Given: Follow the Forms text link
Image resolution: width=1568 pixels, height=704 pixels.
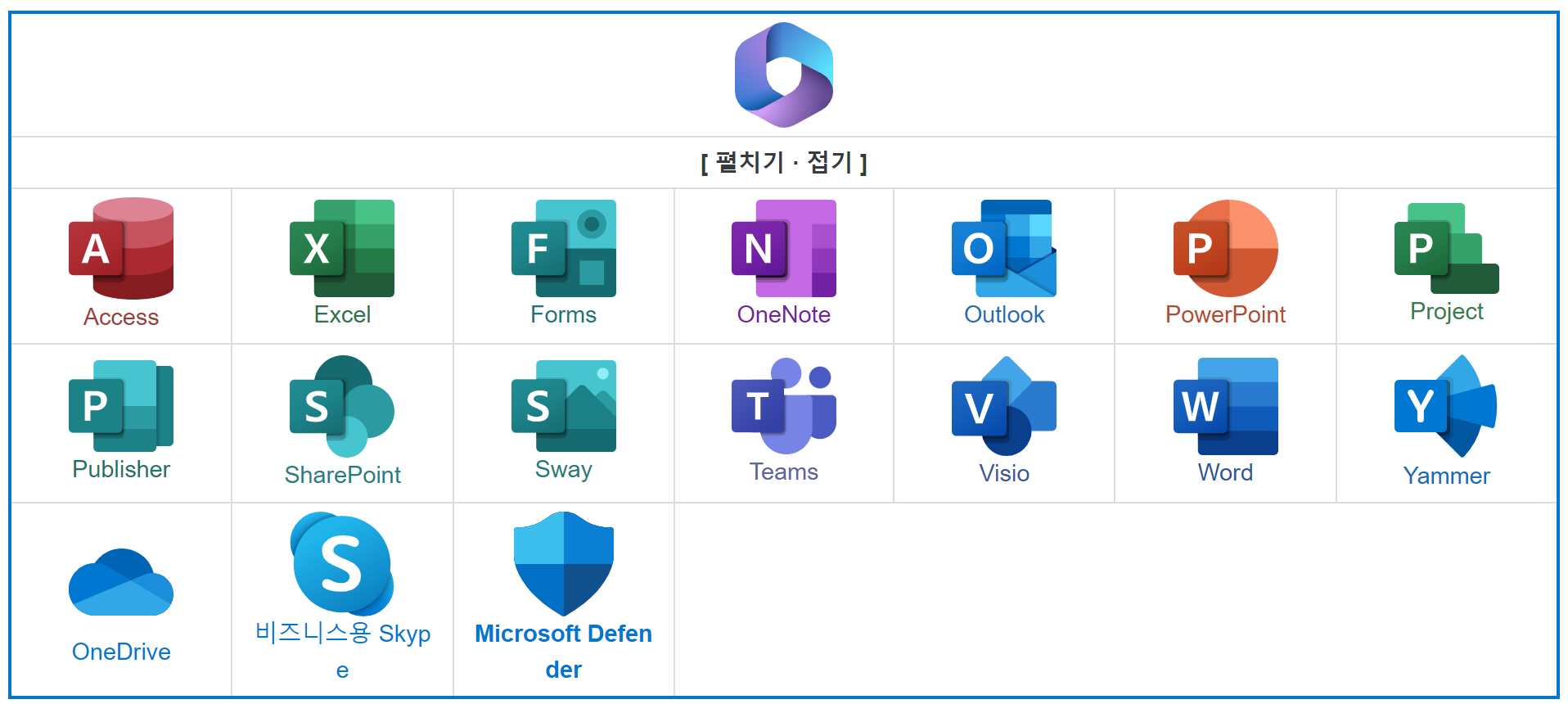Looking at the screenshot, I should pos(564,314).
